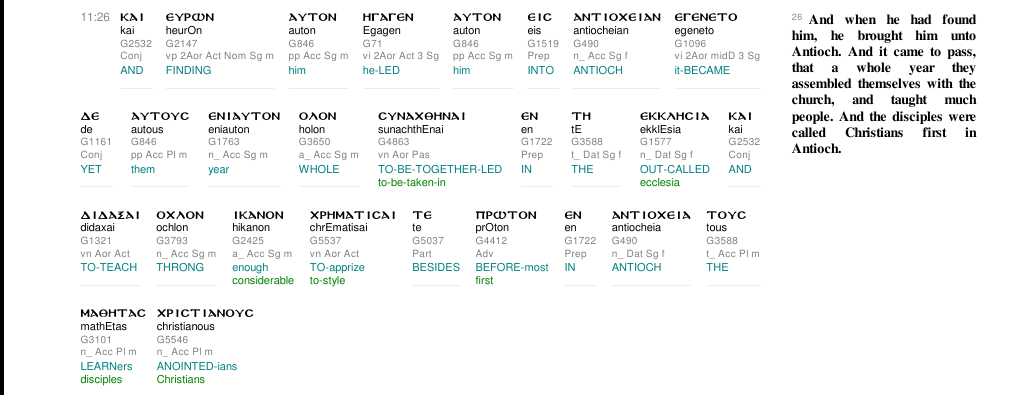The image size is (1016, 395).
Task: Click the OUT-CALLED translation text
Action: click(675, 169)
